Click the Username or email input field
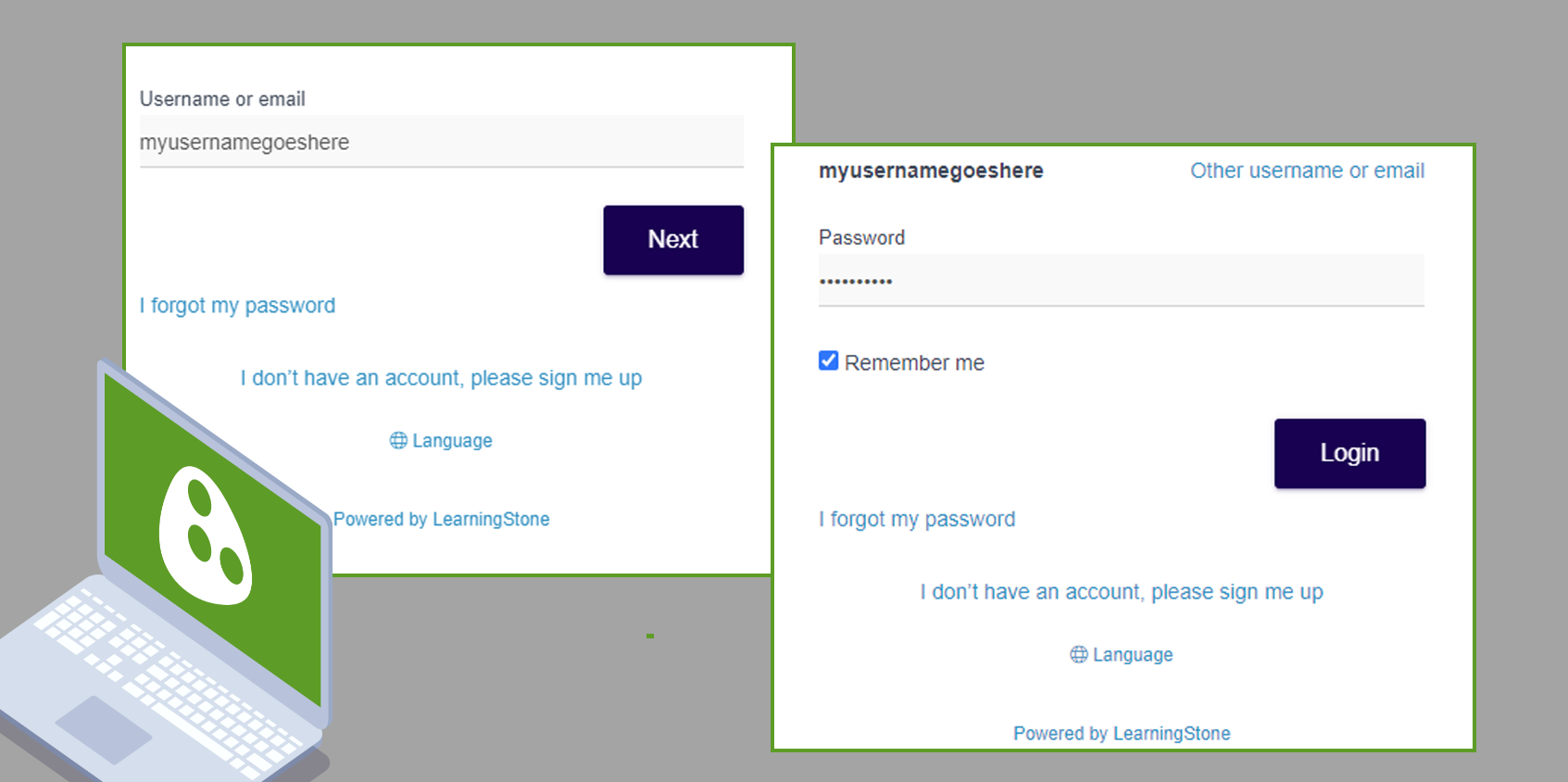1568x782 pixels. point(442,142)
